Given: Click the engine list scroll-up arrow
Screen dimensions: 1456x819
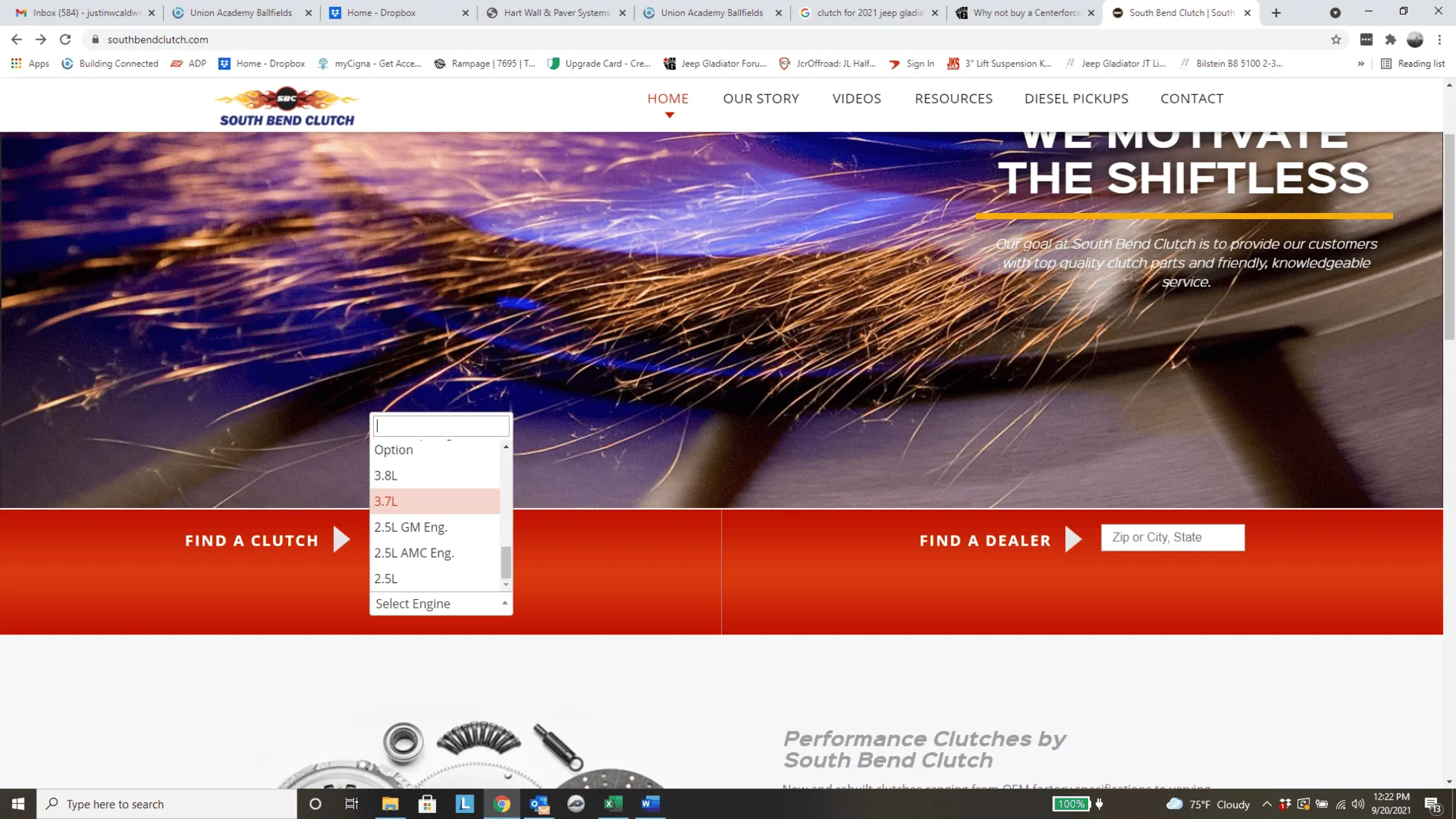Looking at the screenshot, I should (x=506, y=447).
